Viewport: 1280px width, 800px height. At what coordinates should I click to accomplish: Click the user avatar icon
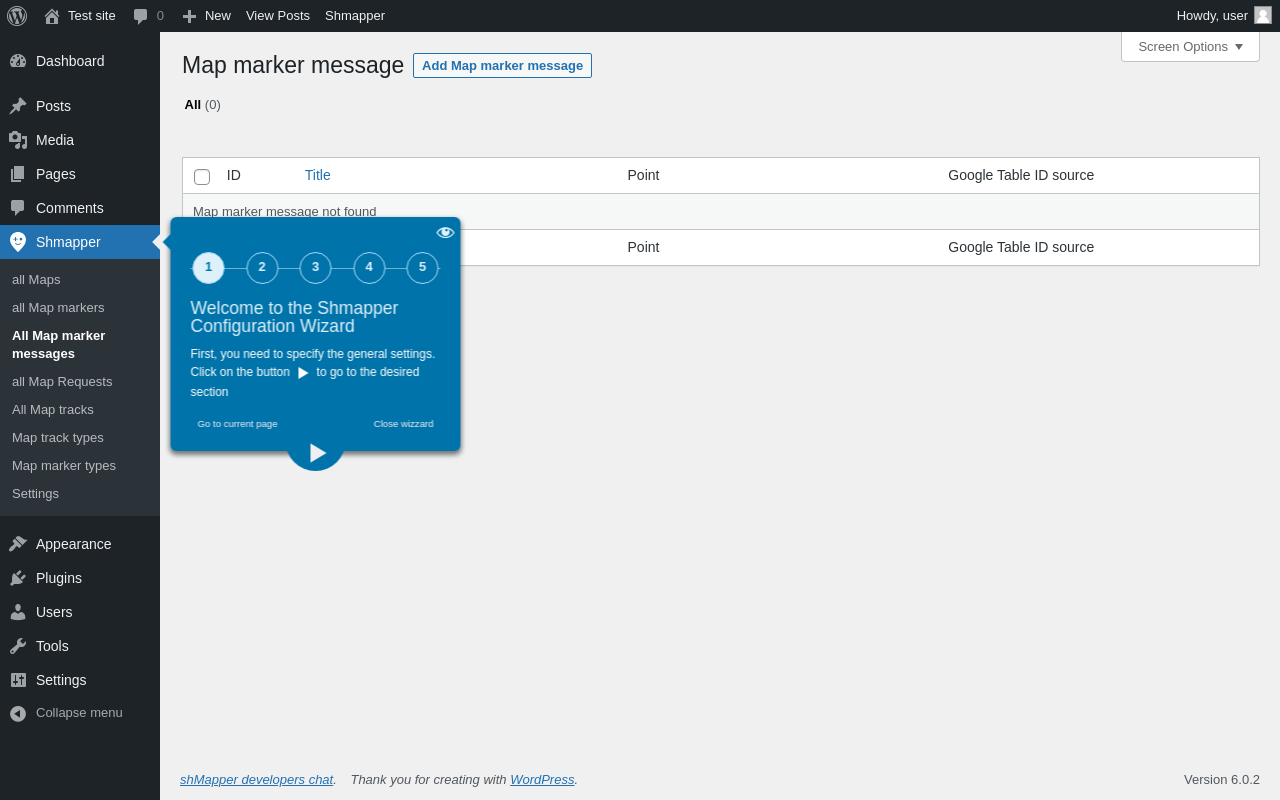click(x=1263, y=15)
